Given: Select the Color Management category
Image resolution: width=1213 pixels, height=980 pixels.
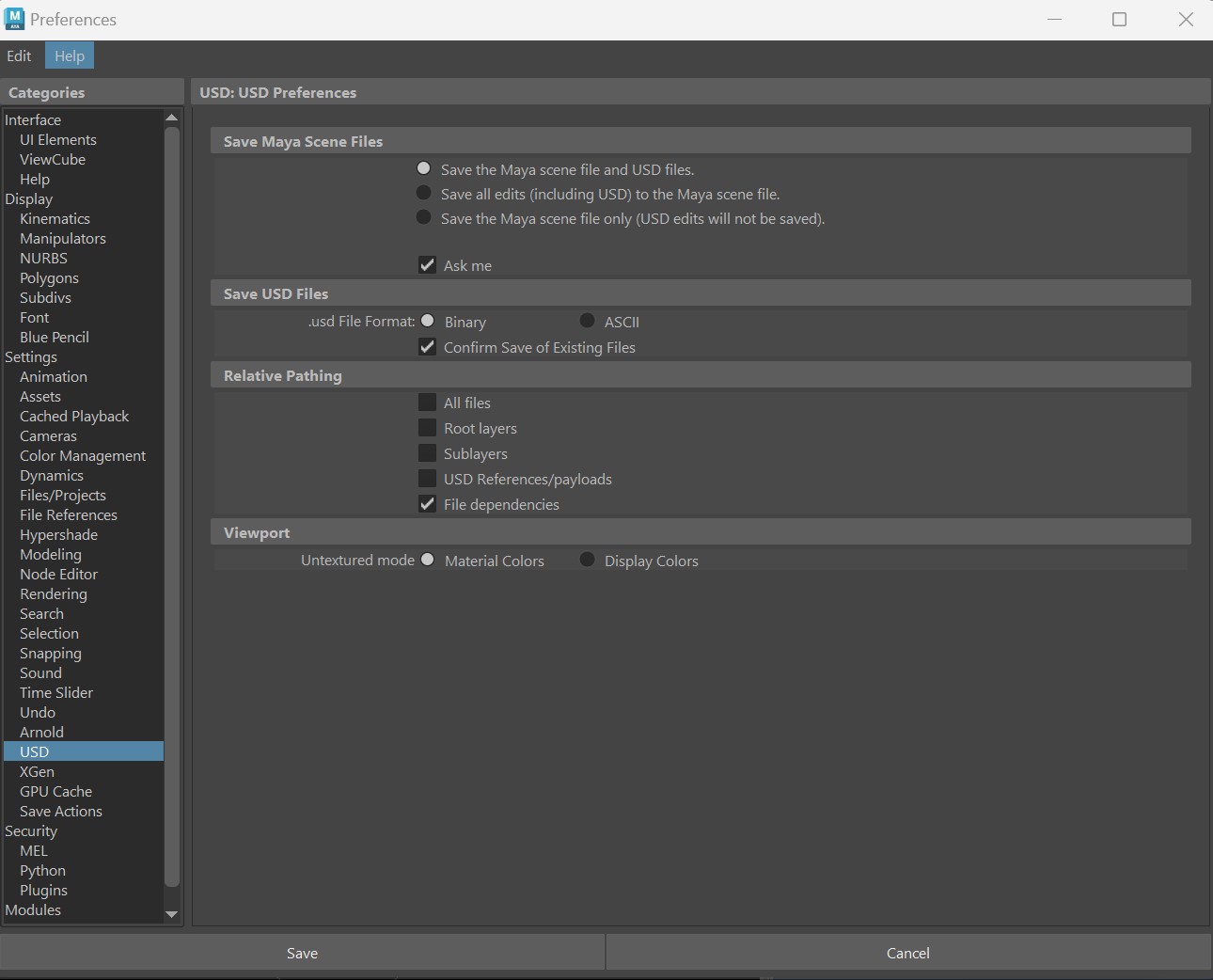Looking at the screenshot, I should (x=83, y=455).
